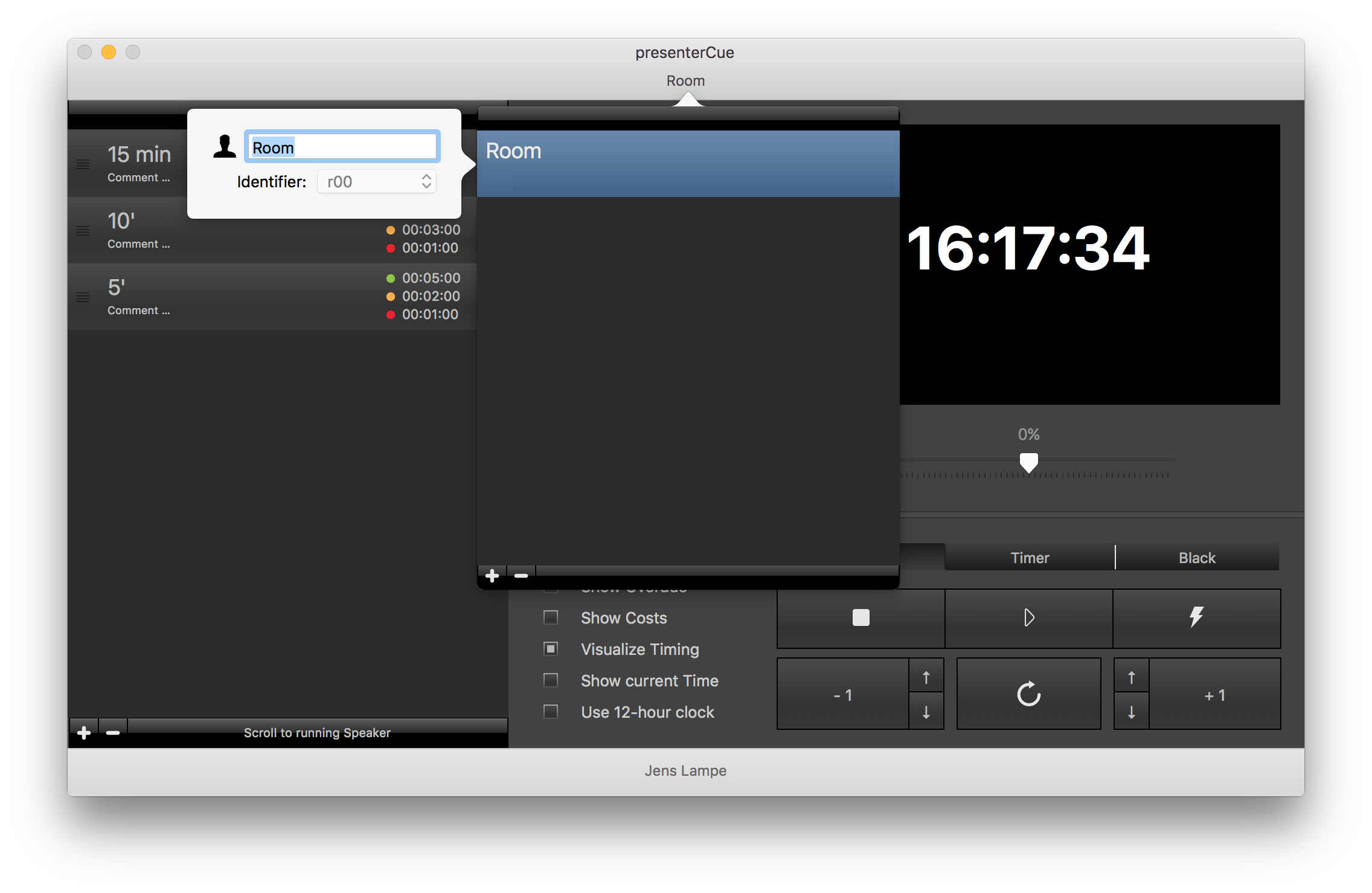The width and height of the screenshot is (1372, 893).
Task: Click Scroll to running Speaker button
Action: click(317, 733)
